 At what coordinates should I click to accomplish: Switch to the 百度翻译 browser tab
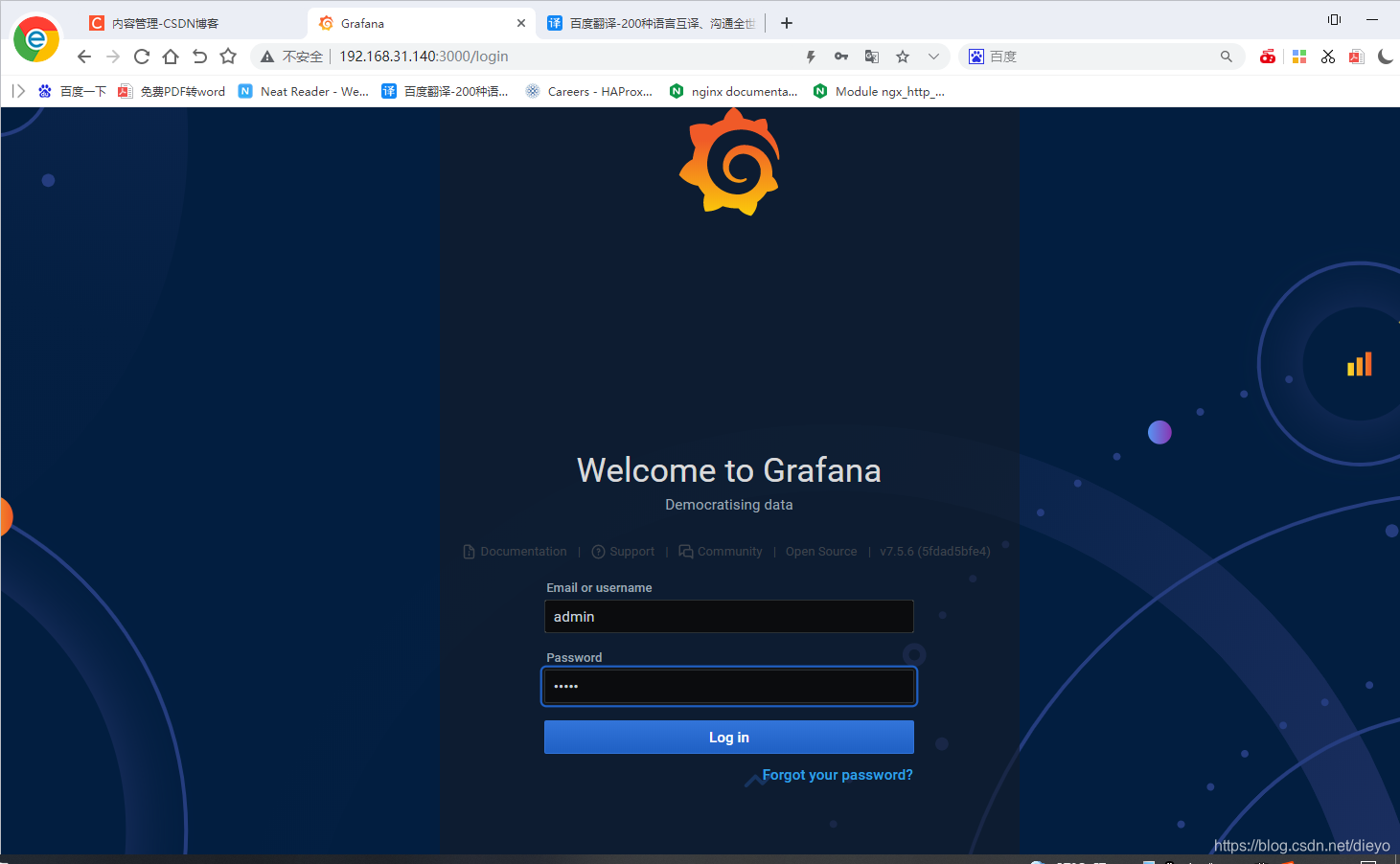coord(652,23)
